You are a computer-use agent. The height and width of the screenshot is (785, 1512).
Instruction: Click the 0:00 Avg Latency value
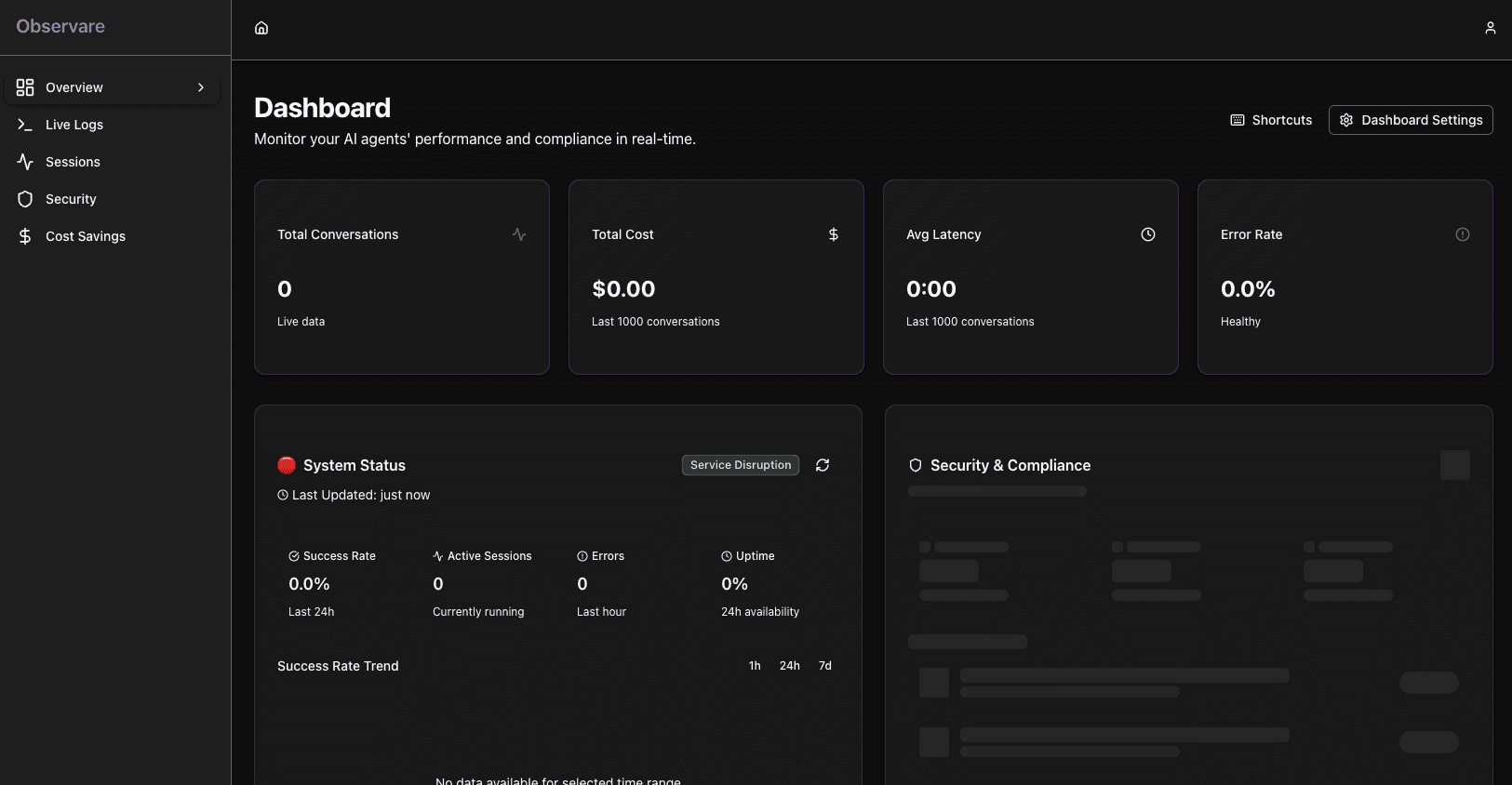(931, 289)
